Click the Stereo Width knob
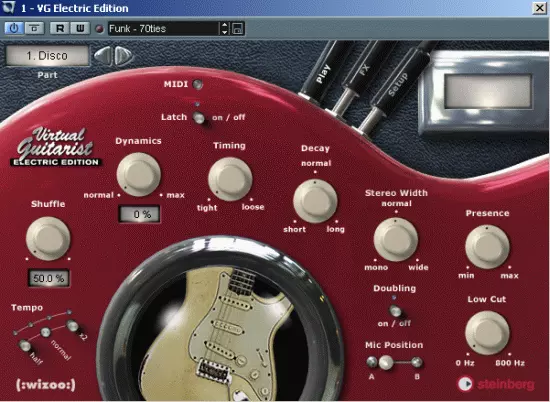Viewport: 550px width, 402px height. [x=396, y=240]
